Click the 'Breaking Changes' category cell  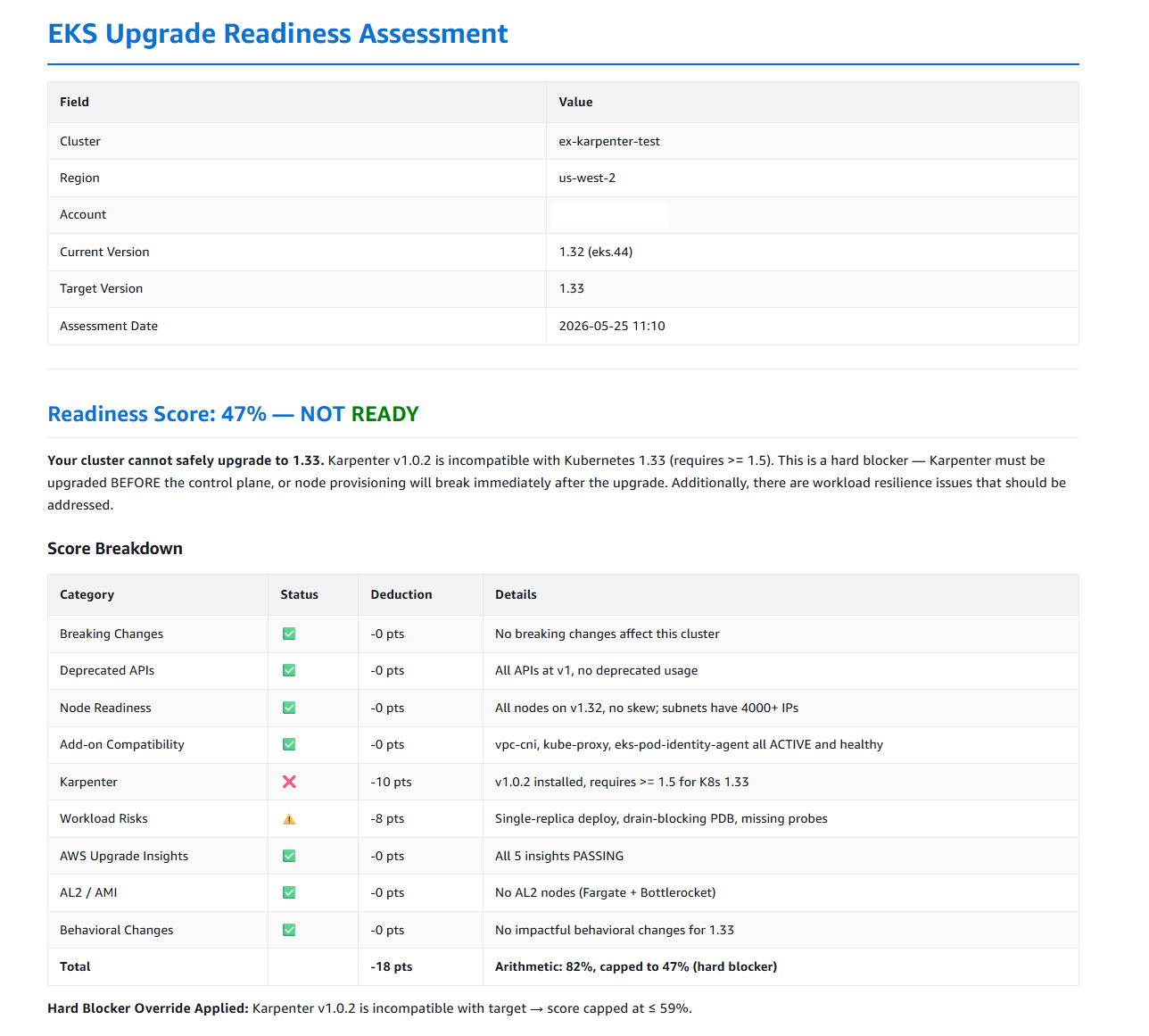[112, 634]
